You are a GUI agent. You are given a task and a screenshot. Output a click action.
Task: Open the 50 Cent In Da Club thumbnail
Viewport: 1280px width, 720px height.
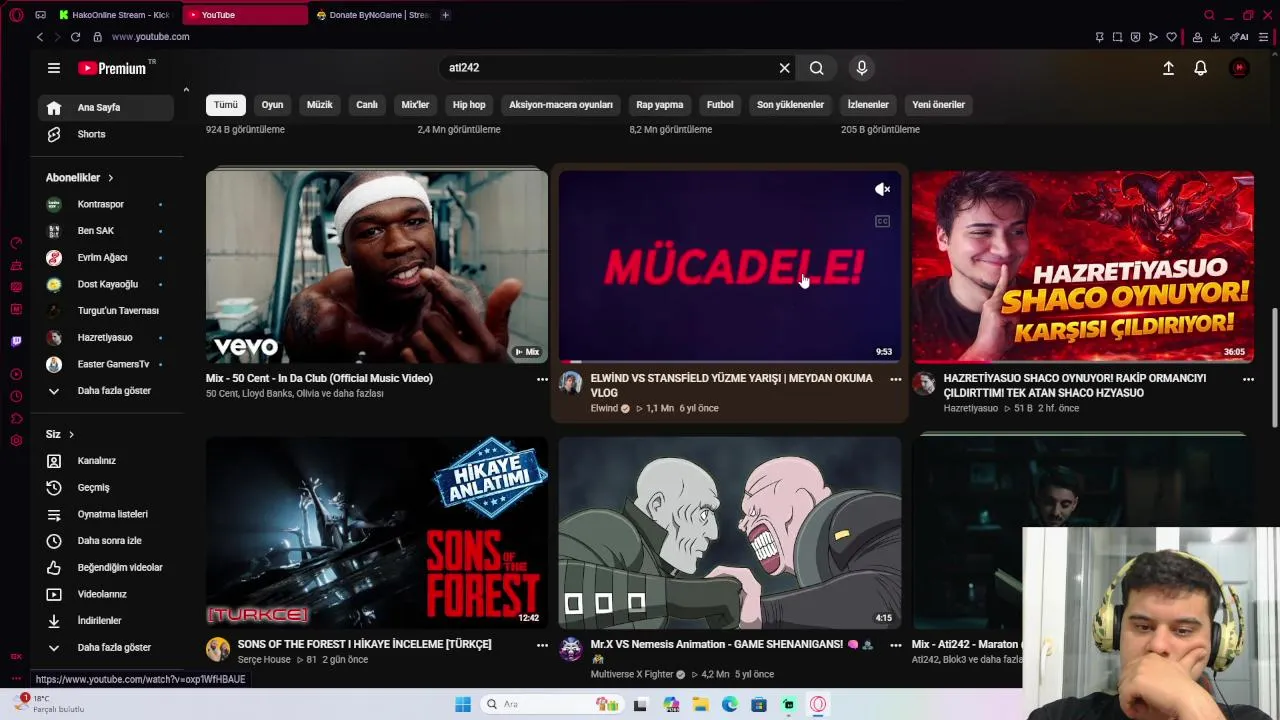click(x=377, y=266)
